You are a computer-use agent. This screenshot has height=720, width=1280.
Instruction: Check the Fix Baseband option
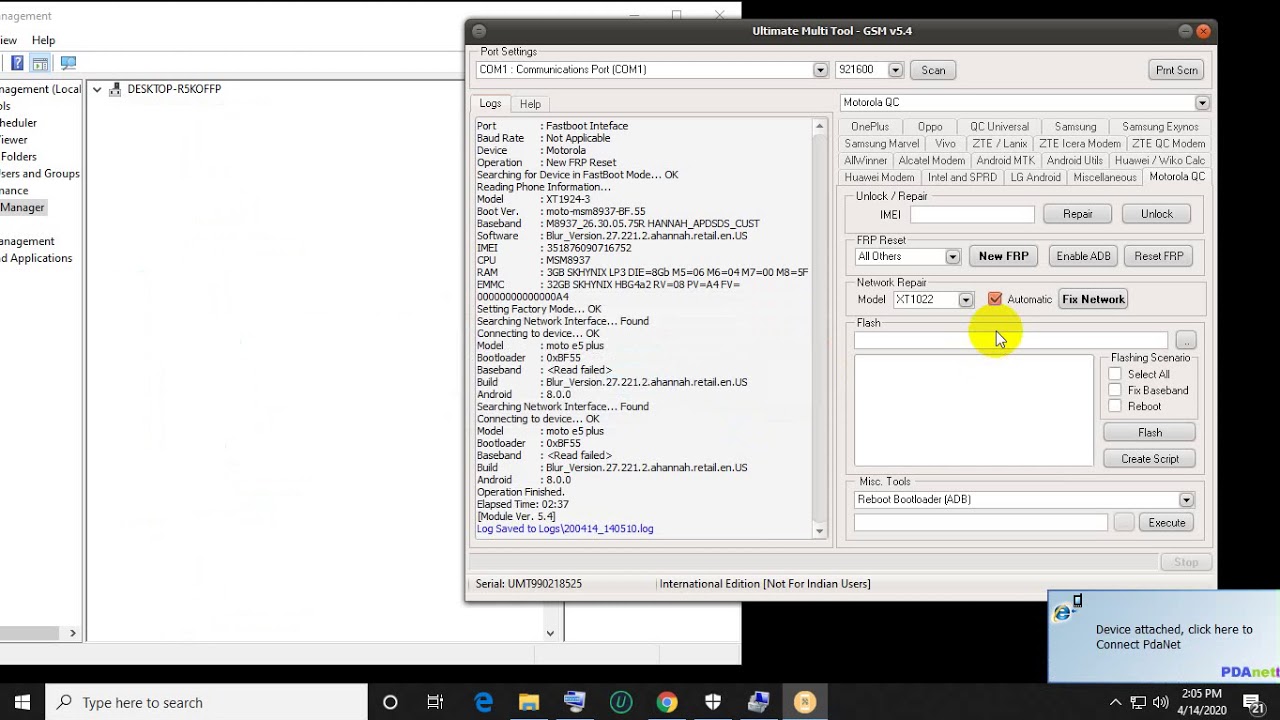[x=1115, y=390]
